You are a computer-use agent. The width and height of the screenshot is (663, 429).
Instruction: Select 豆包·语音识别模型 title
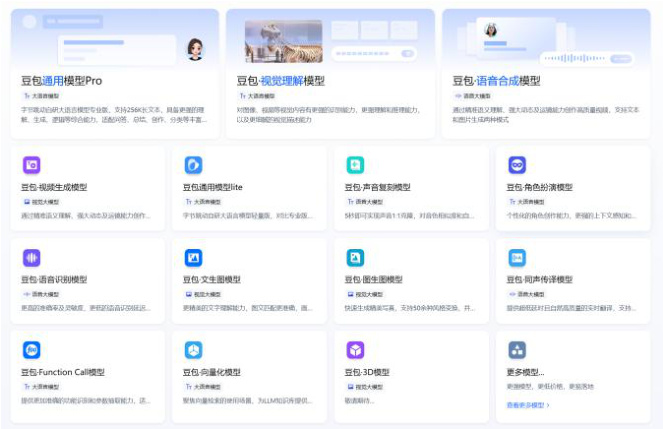pyautogui.click(x=54, y=279)
